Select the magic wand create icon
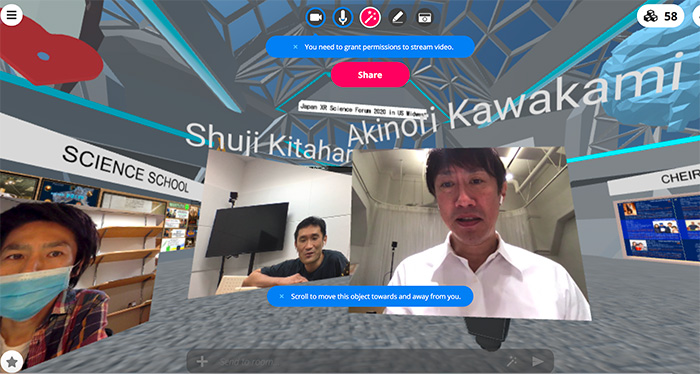Viewport: 700px width, 374px height. click(370, 17)
